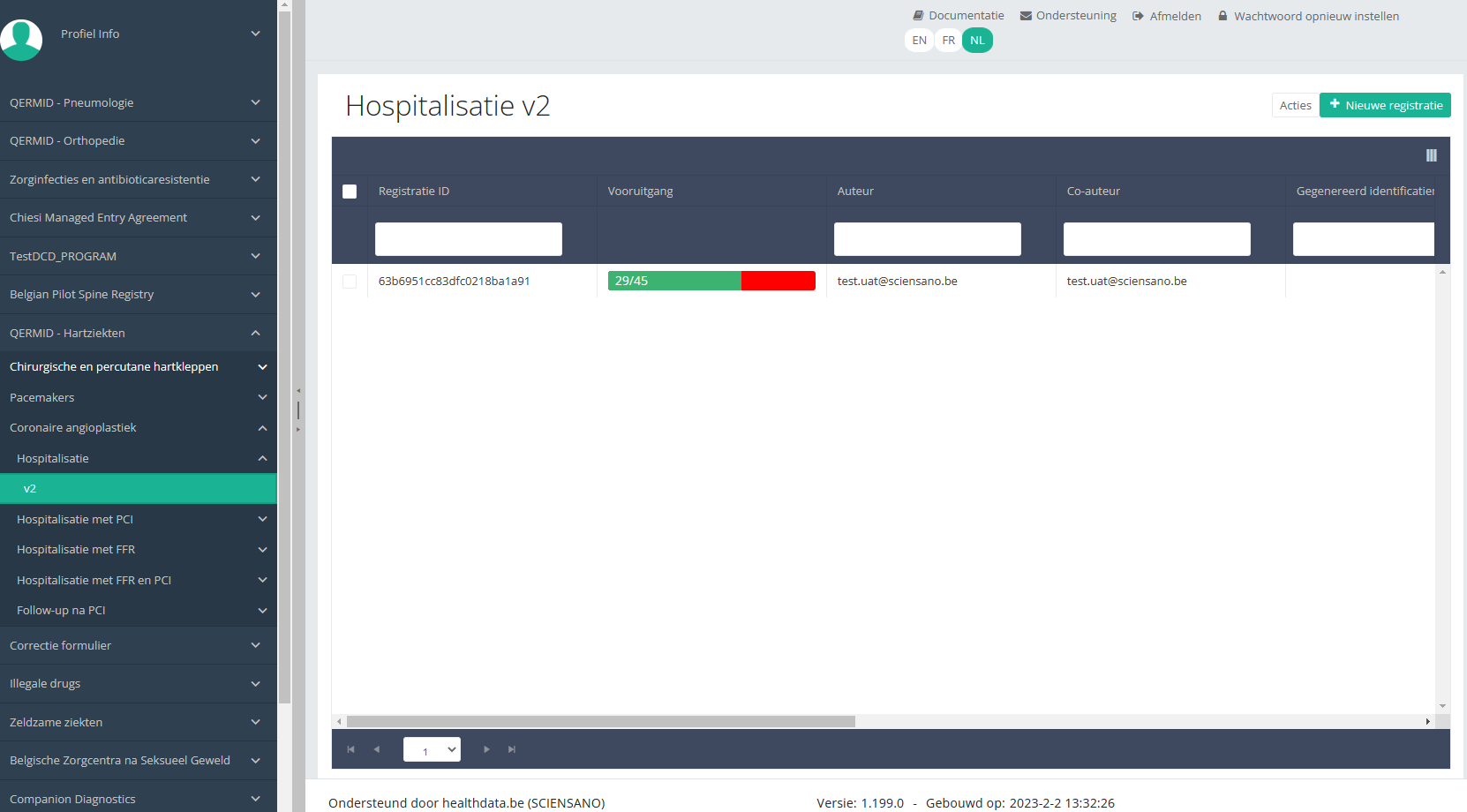This screenshot has width=1467, height=812.
Task: Select the row checkbox for registration 63b6951cc83dfc0218ba1a91
Action: (350, 282)
